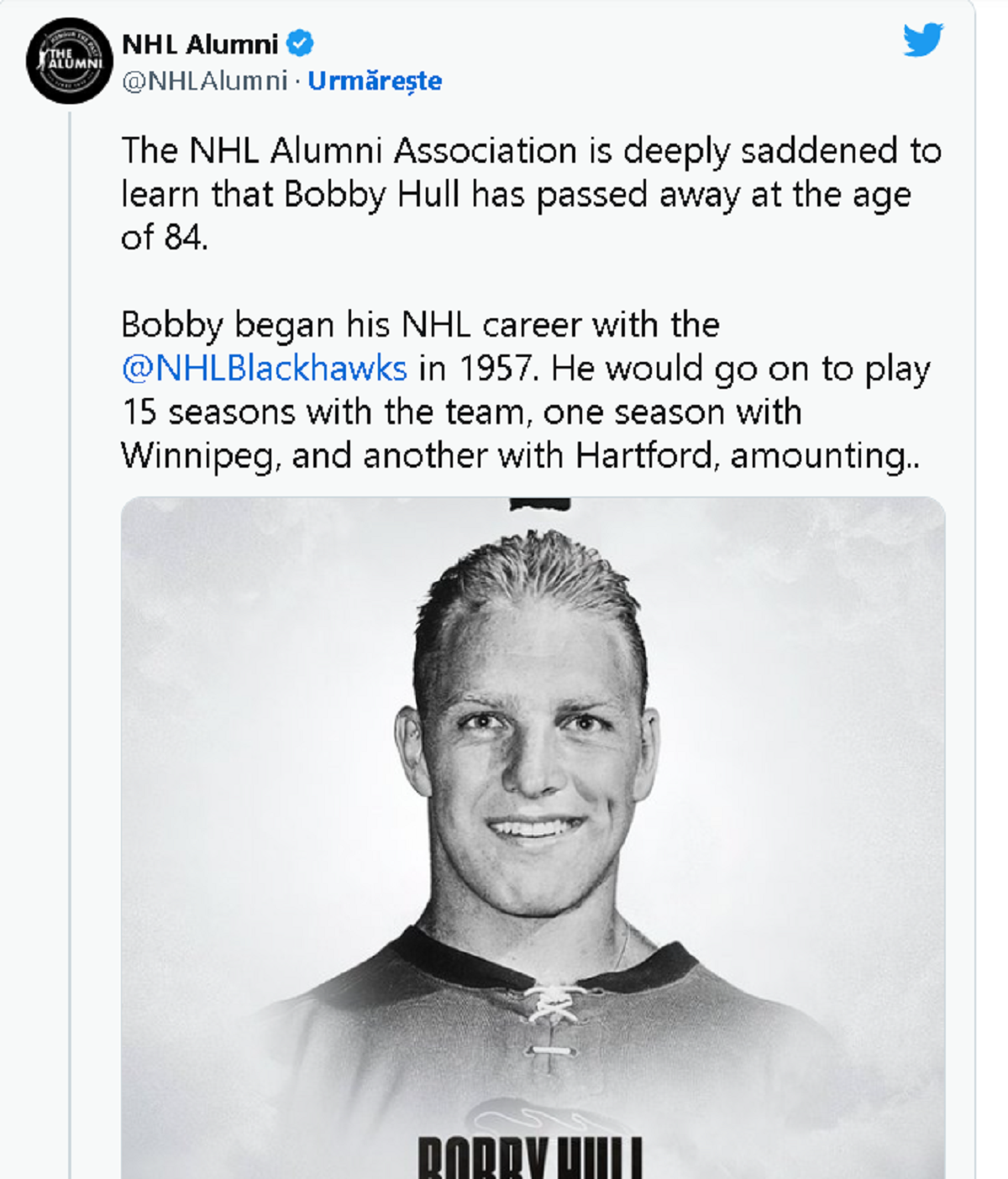This screenshot has height=1179, width=1008.
Task: Click the tweet's first paragraph about passing
Action: (x=531, y=194)
